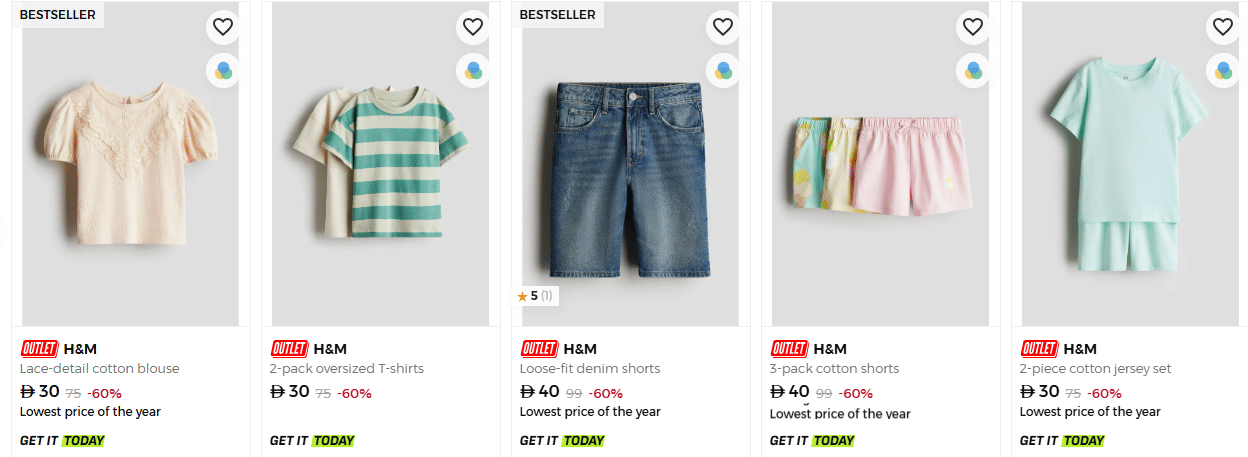This screenshot has width=1248, height=457.
Task: Open the 3-pack cotton shorts title link
Action: [834, 369]
